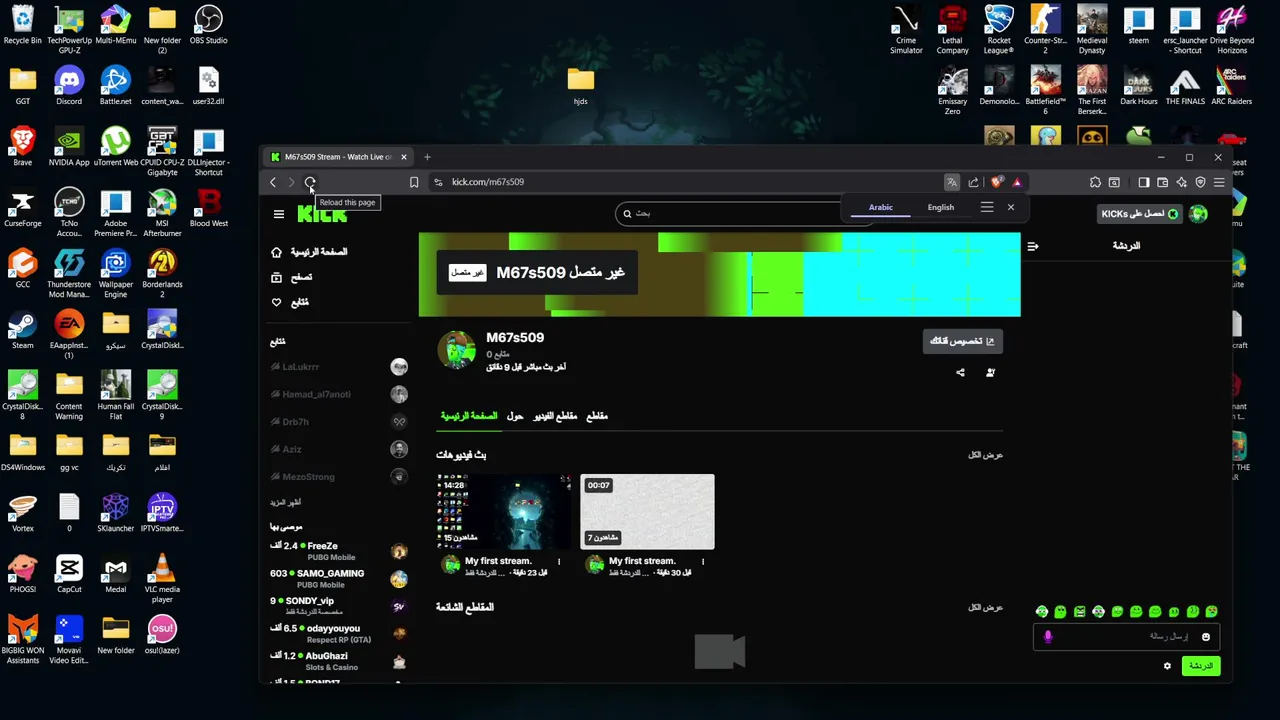Click the customize channel button
This screenshot has width=1280, height=720.
pos(962,341)
